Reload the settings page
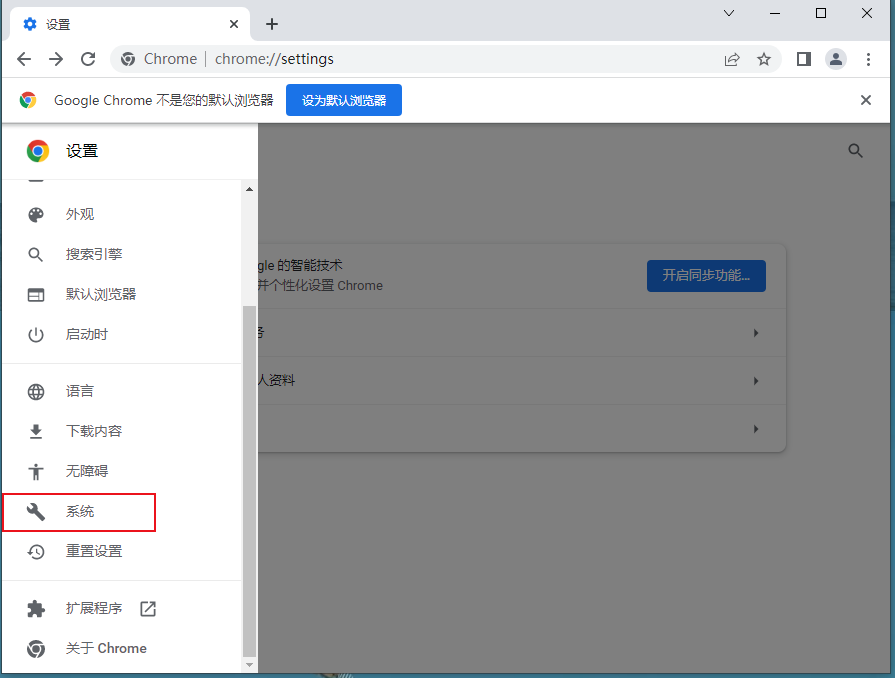This screenshot has height=678, width=895. [88, 59]
